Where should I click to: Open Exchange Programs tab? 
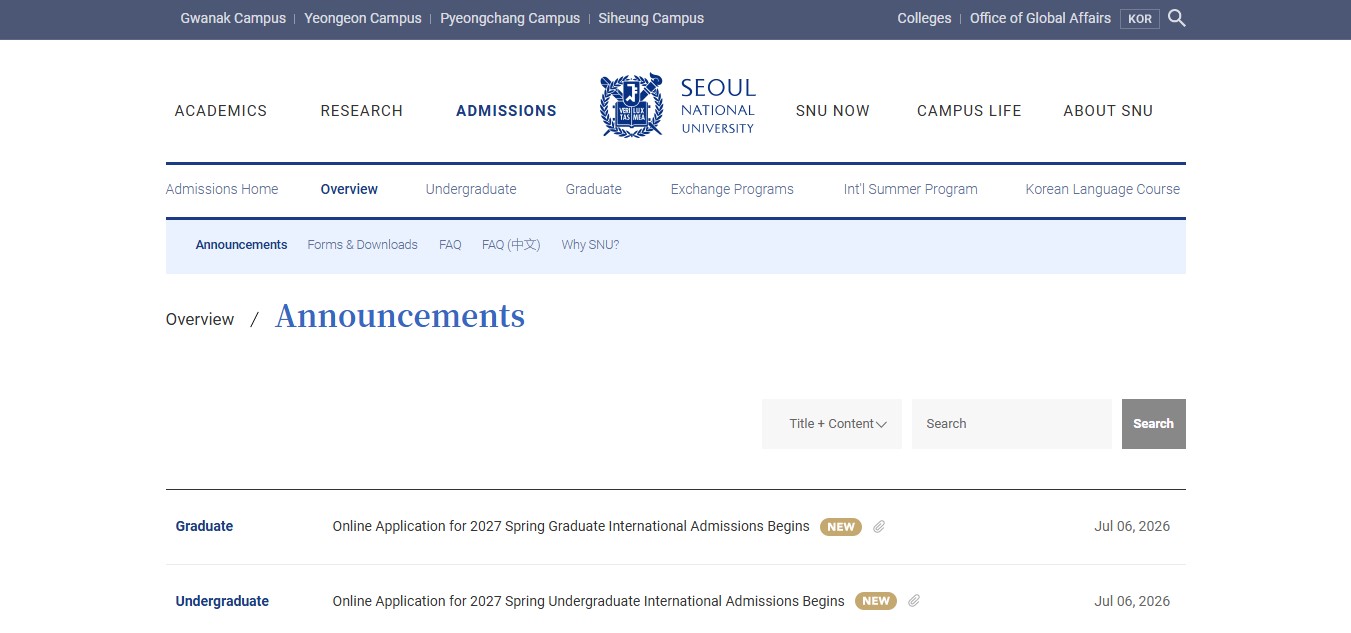click(732, 189)
